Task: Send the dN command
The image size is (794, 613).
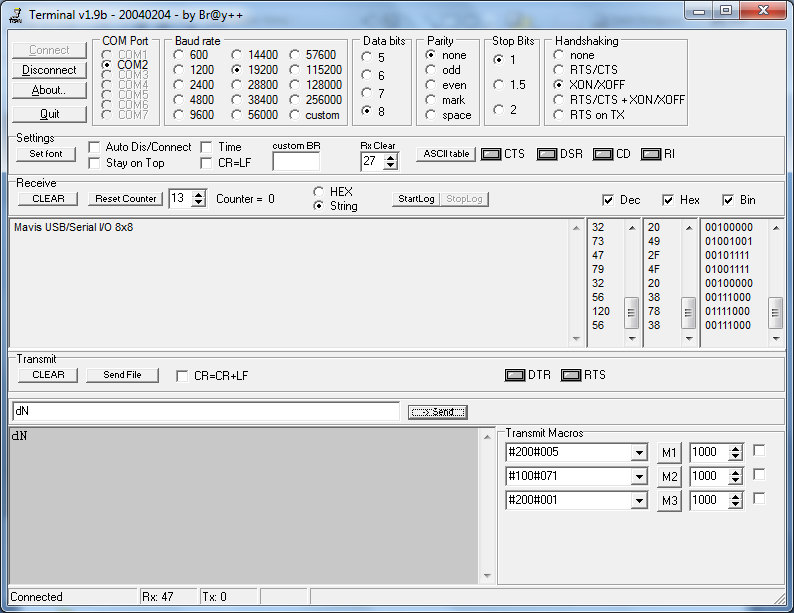Action: (438, 412)
